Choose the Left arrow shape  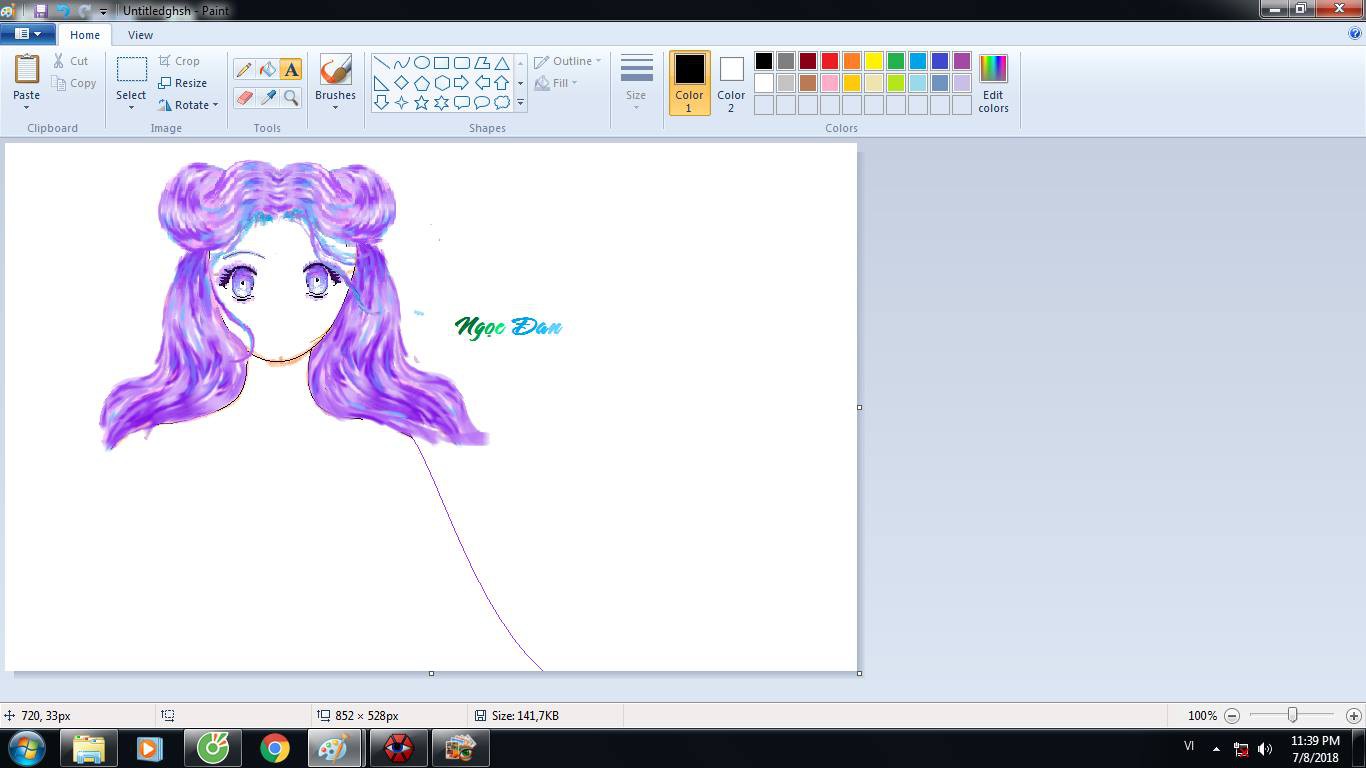point(482,83)
